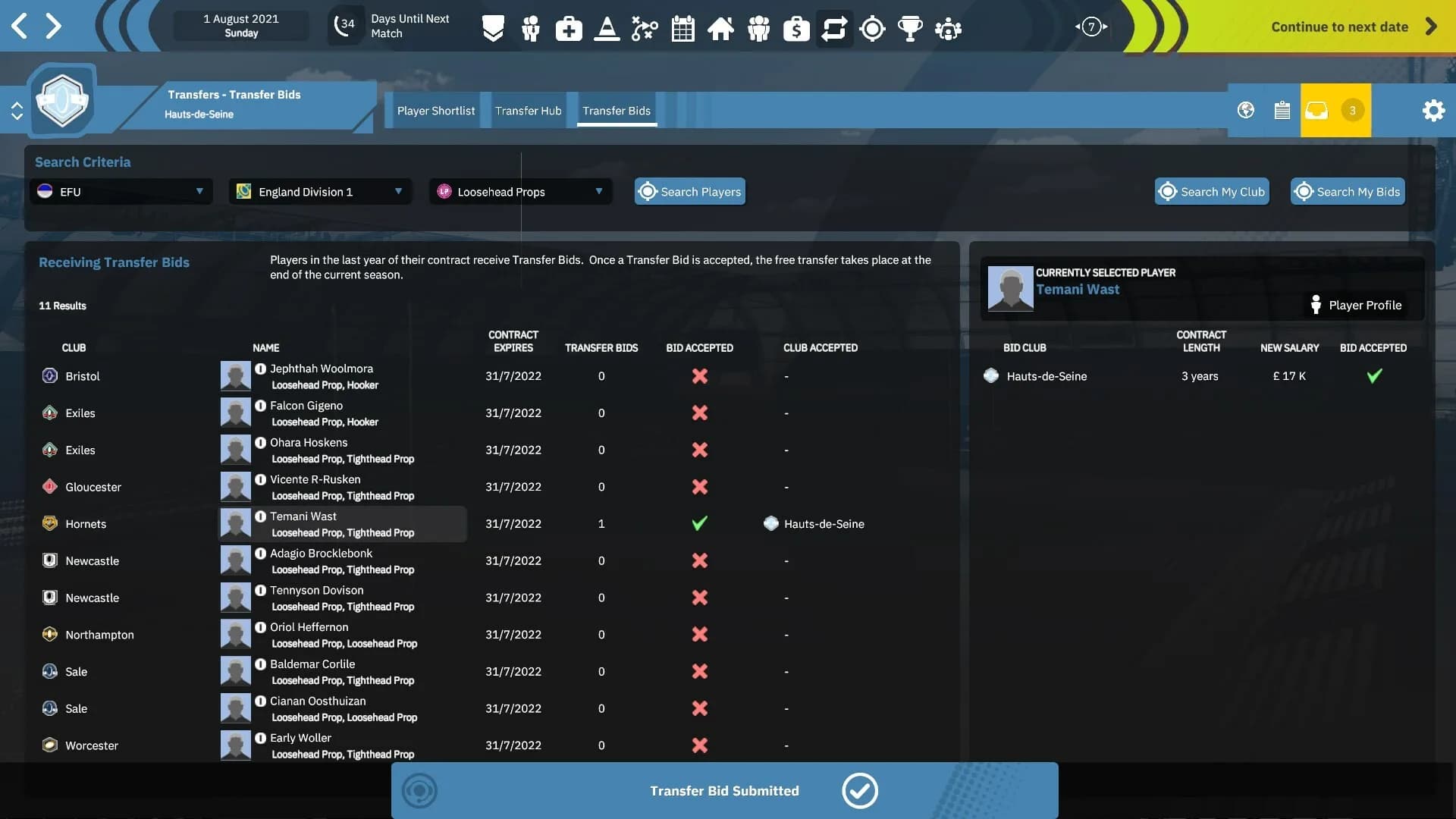1456x819 pixels.
Task: Open the finances dollar briefcase icon
Action: [796, 29]
